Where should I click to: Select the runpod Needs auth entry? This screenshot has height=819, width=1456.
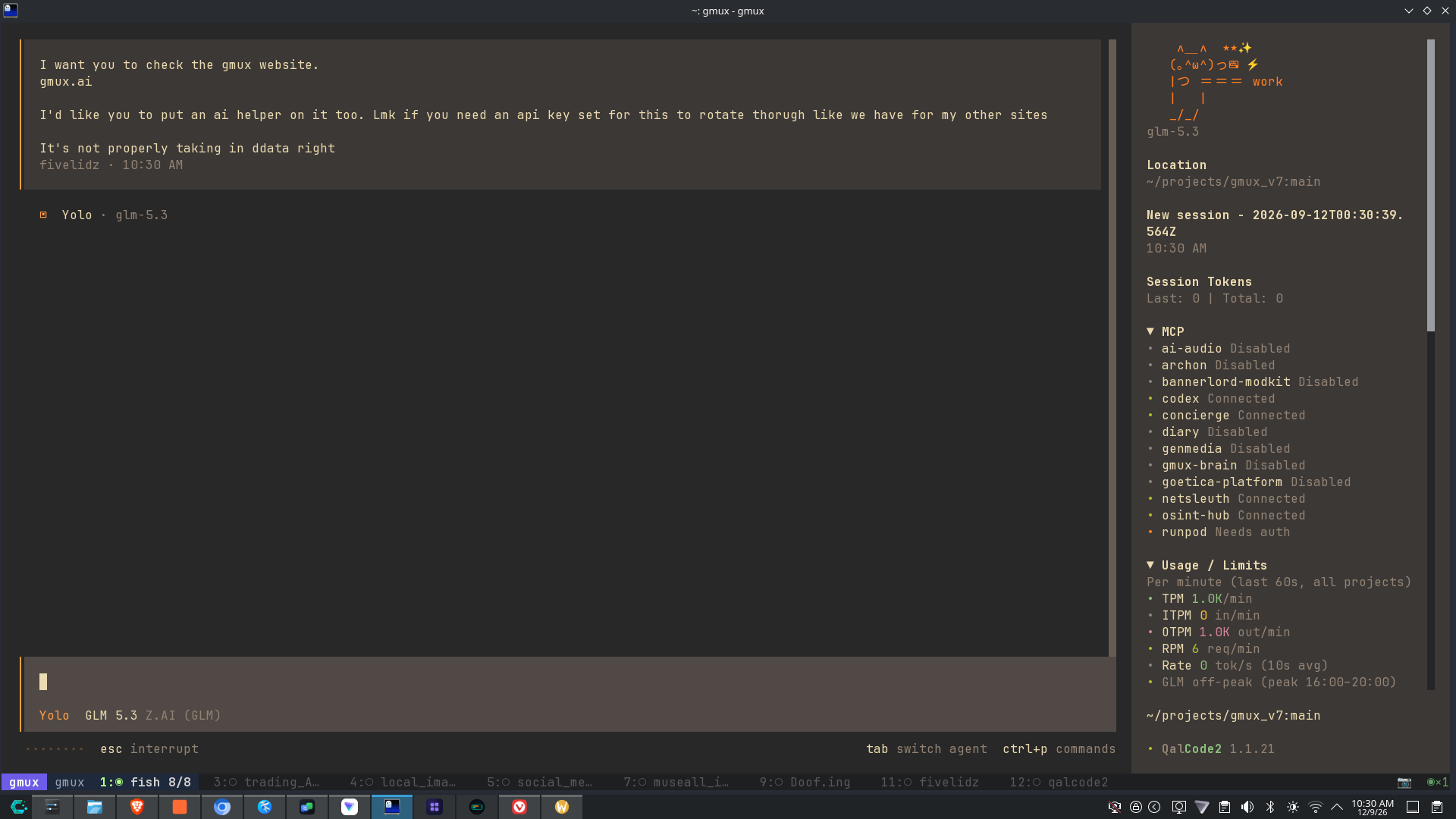1218,532
